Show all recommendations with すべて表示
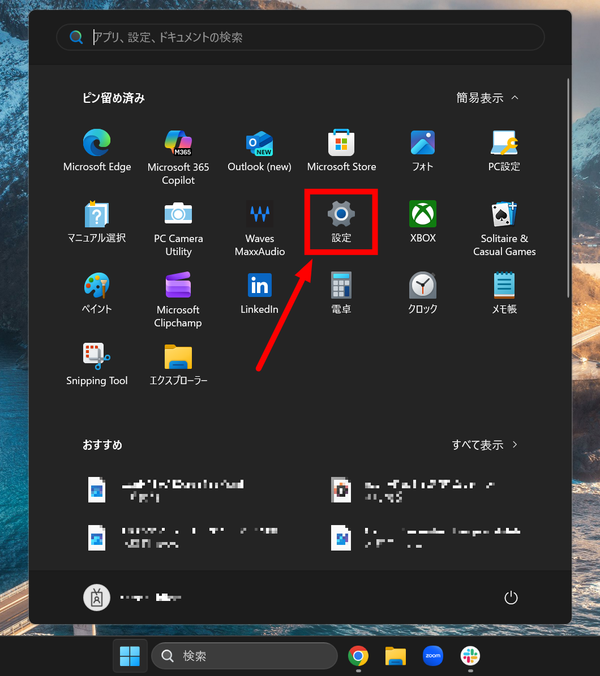The width and height of the screenshot is (600, 676). (484, 444)
